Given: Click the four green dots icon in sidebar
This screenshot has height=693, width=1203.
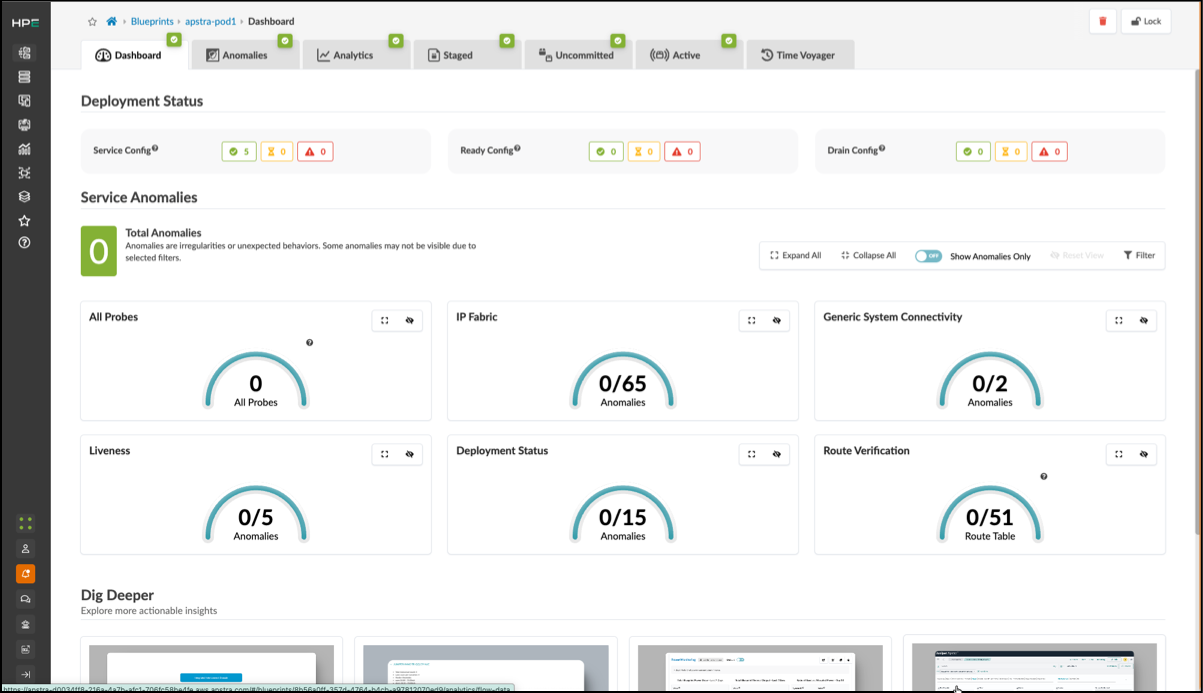Looking at the screenshot, I should (25, 523).
